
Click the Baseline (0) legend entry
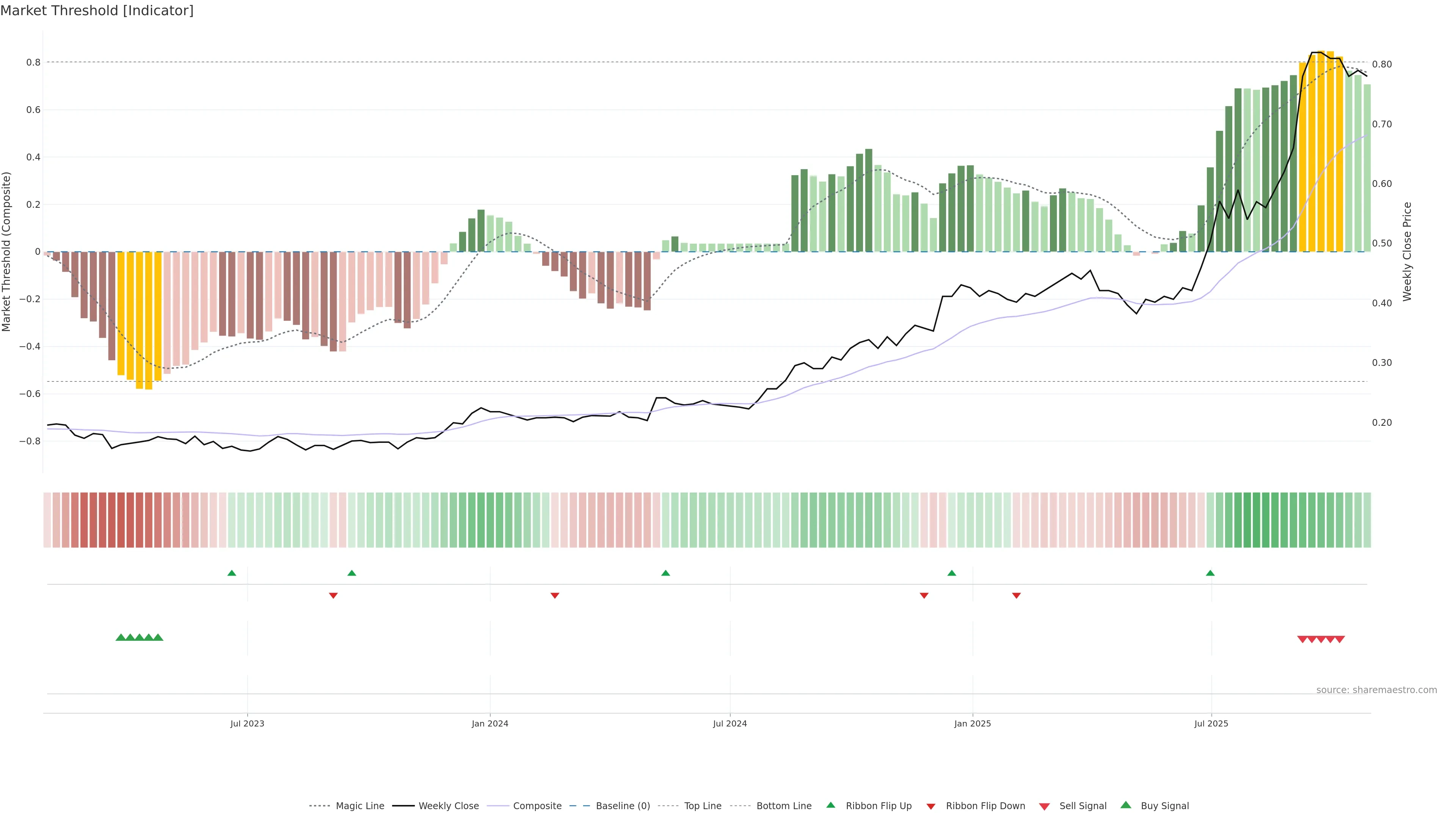(622, 806)
